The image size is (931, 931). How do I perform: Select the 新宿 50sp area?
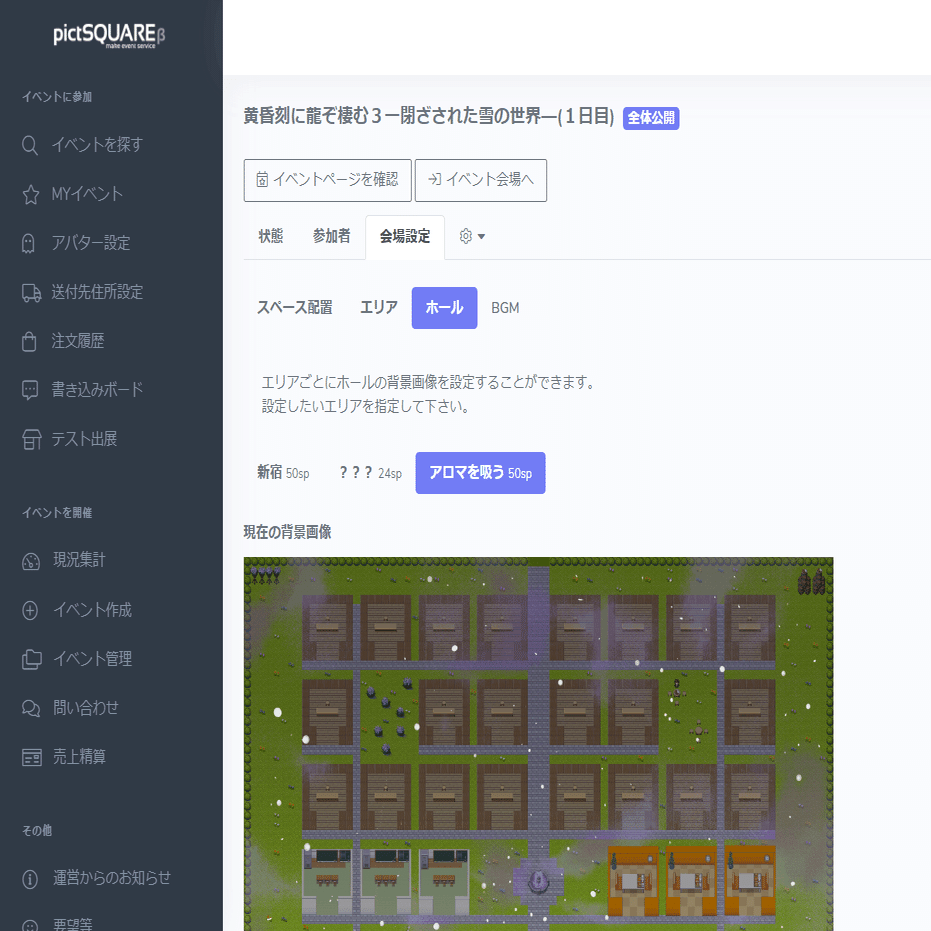click(x=283, y=473)
